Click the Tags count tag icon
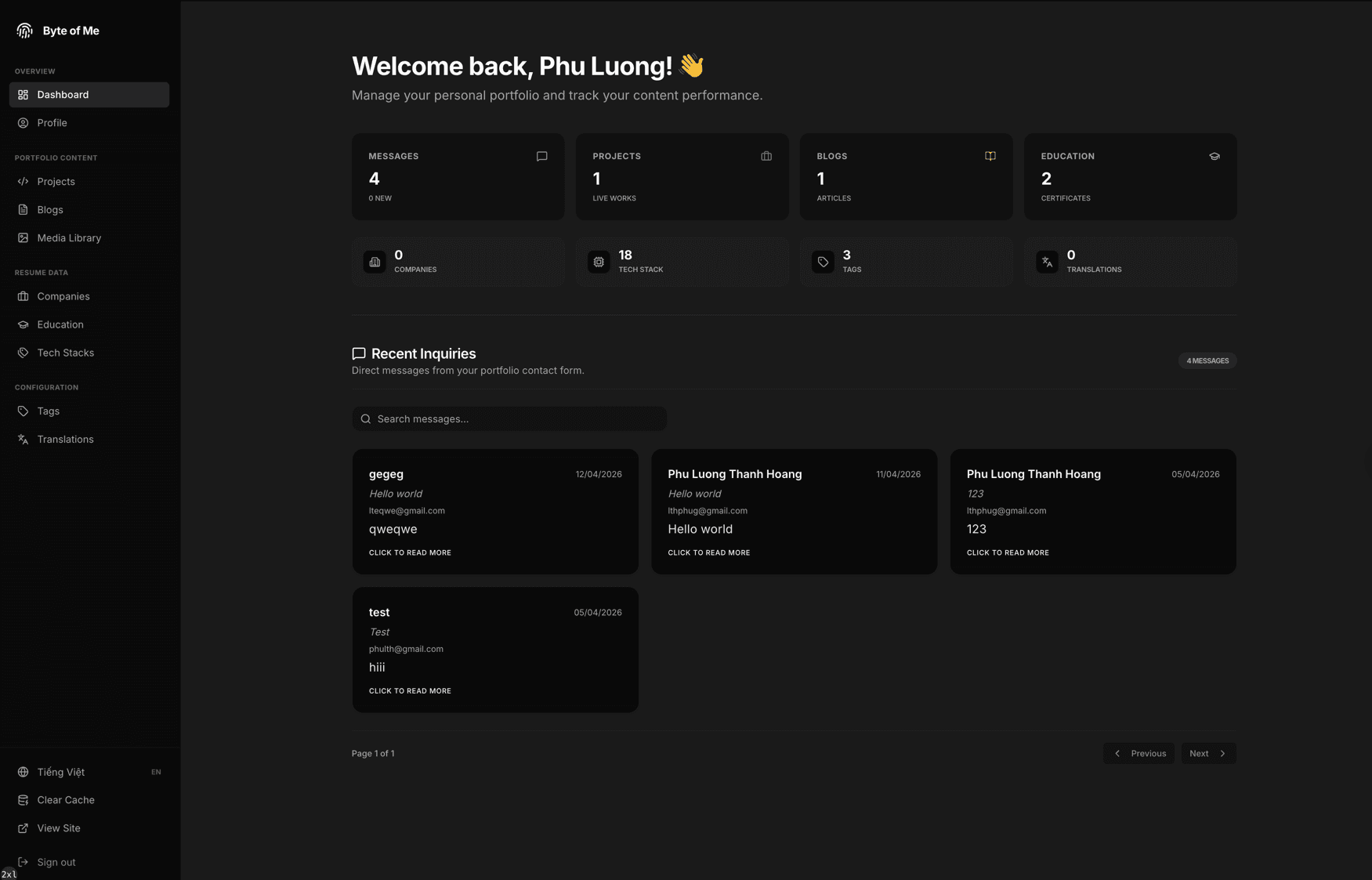The image size is (1372, 880). pyautogui.click(x=823, y=262)
